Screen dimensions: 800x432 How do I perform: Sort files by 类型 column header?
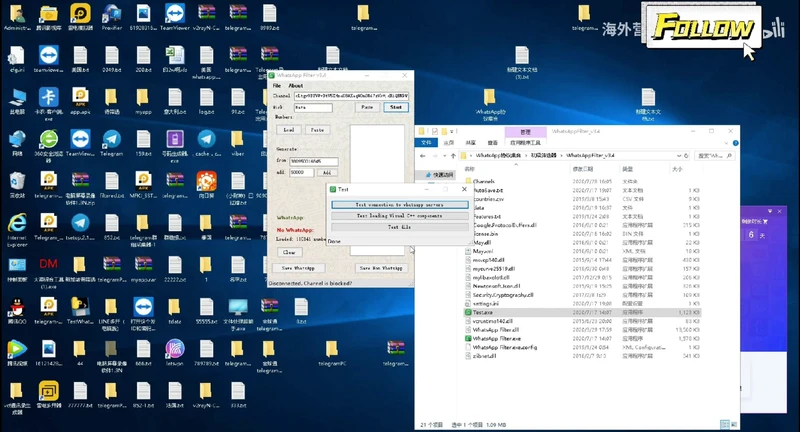click(x=627, y=169)
